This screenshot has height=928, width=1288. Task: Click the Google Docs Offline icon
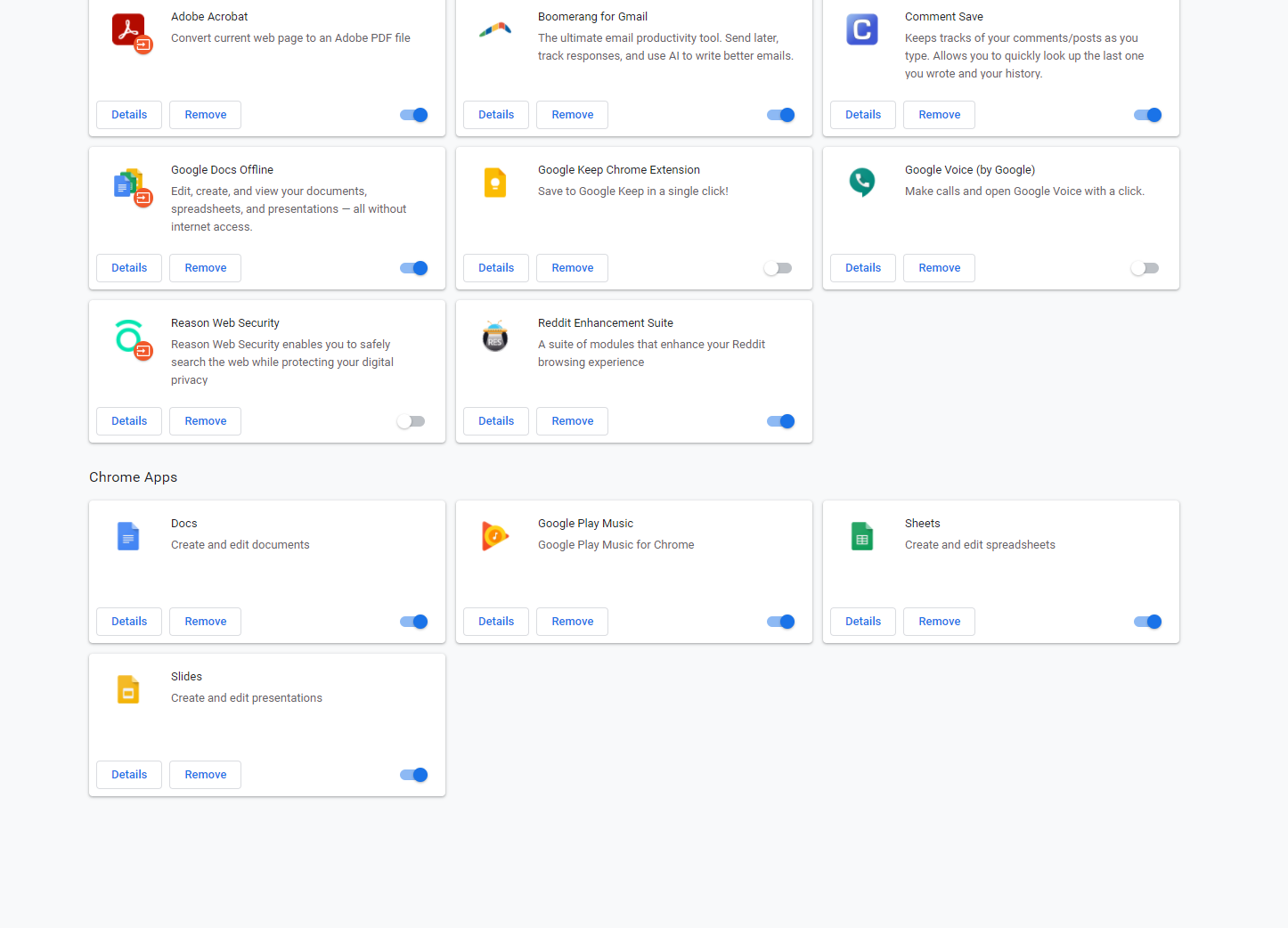130,184
